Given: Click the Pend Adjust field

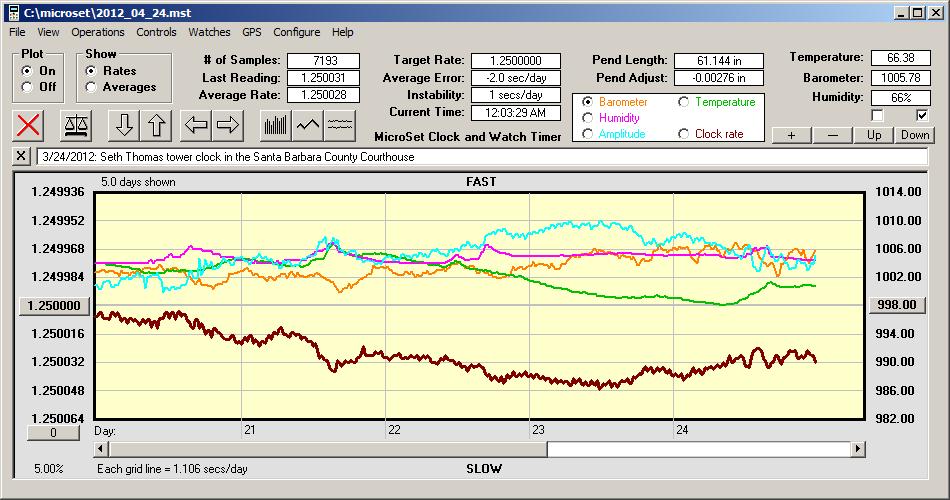Looking at the screenshot, I should 719,78.
